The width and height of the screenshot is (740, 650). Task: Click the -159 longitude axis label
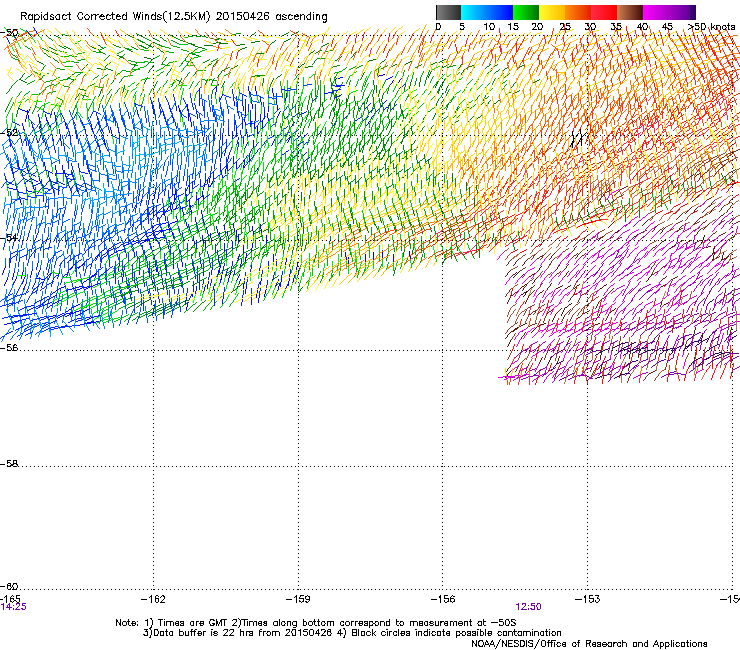click(298, 599)
